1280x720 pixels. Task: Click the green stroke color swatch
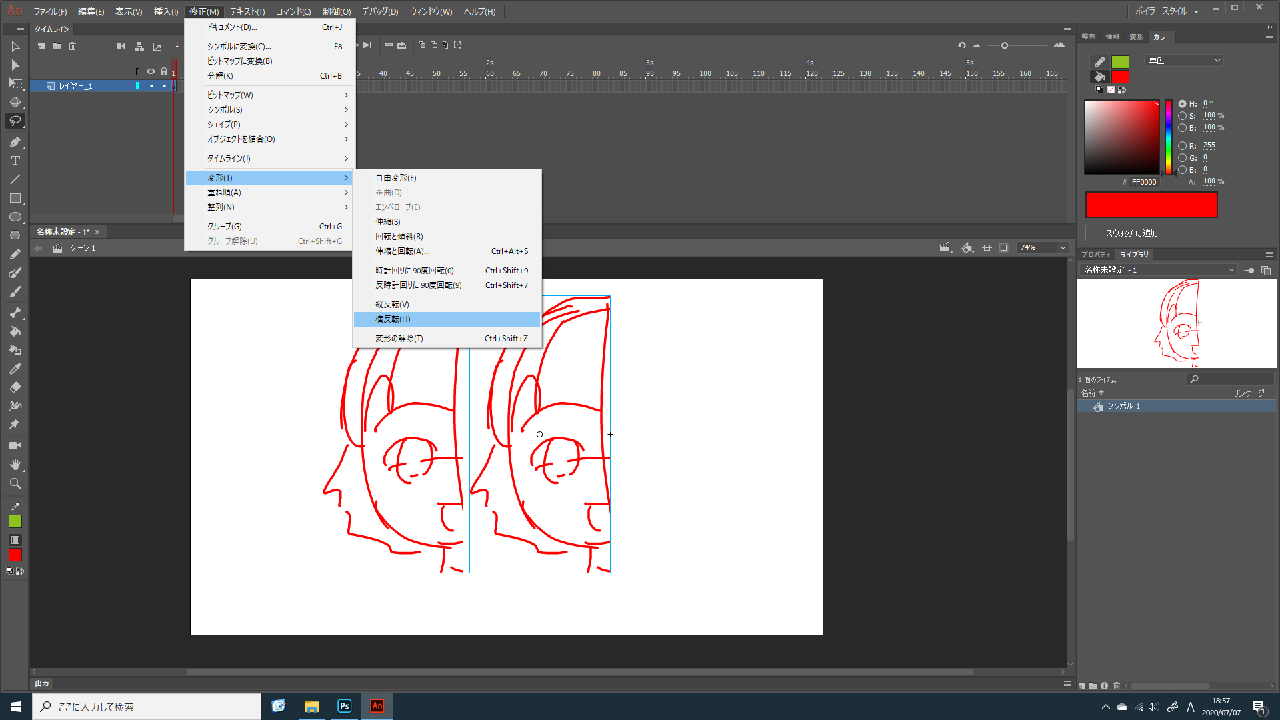pyautogui.click(x=1120, y=62)
